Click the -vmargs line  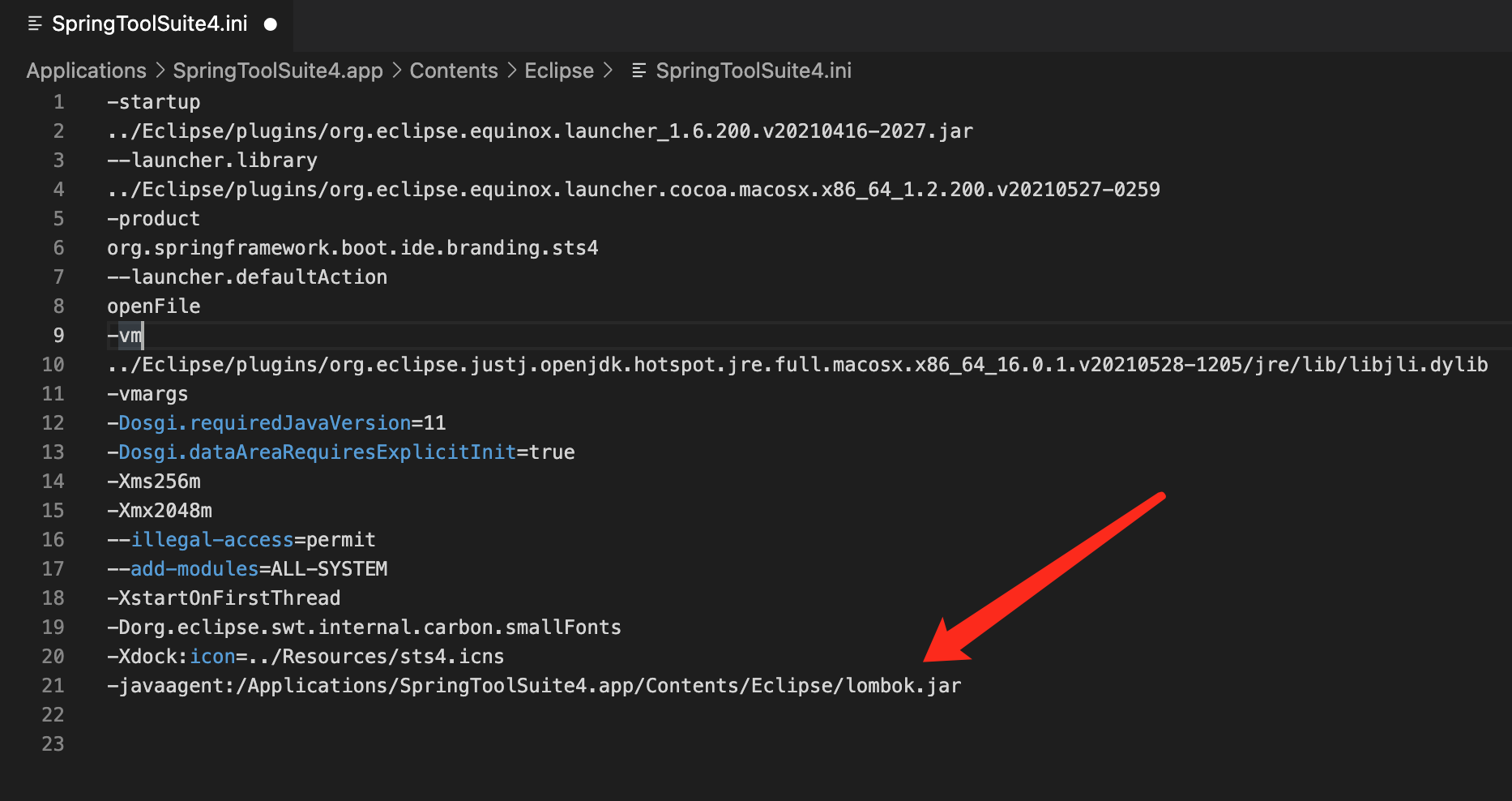click(147, 394)
